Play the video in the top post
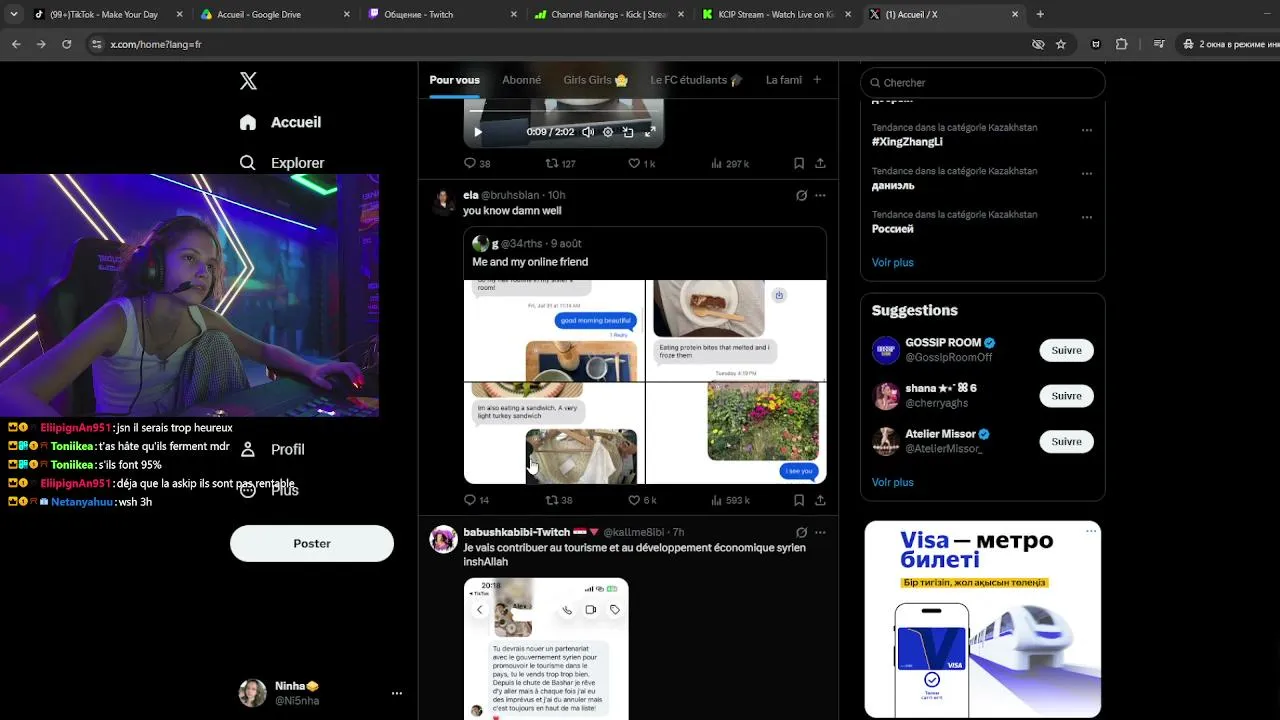1280x720 pixels. coord(478,132)
